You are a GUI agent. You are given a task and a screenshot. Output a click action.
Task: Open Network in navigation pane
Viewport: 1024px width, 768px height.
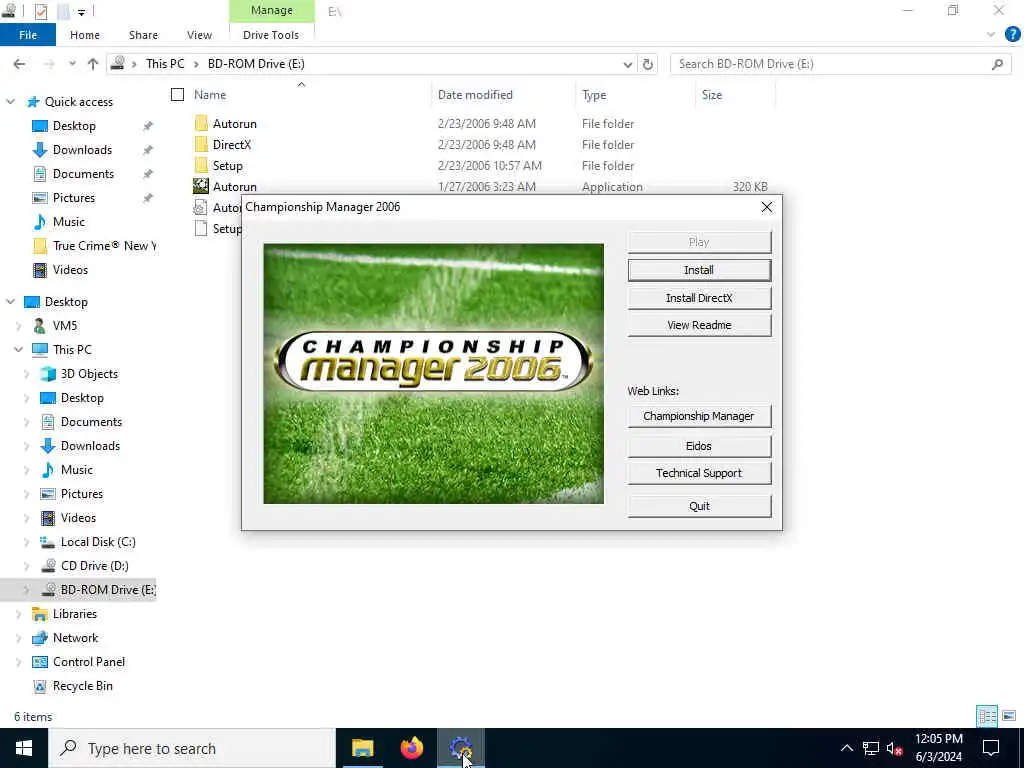pos(76,638)
